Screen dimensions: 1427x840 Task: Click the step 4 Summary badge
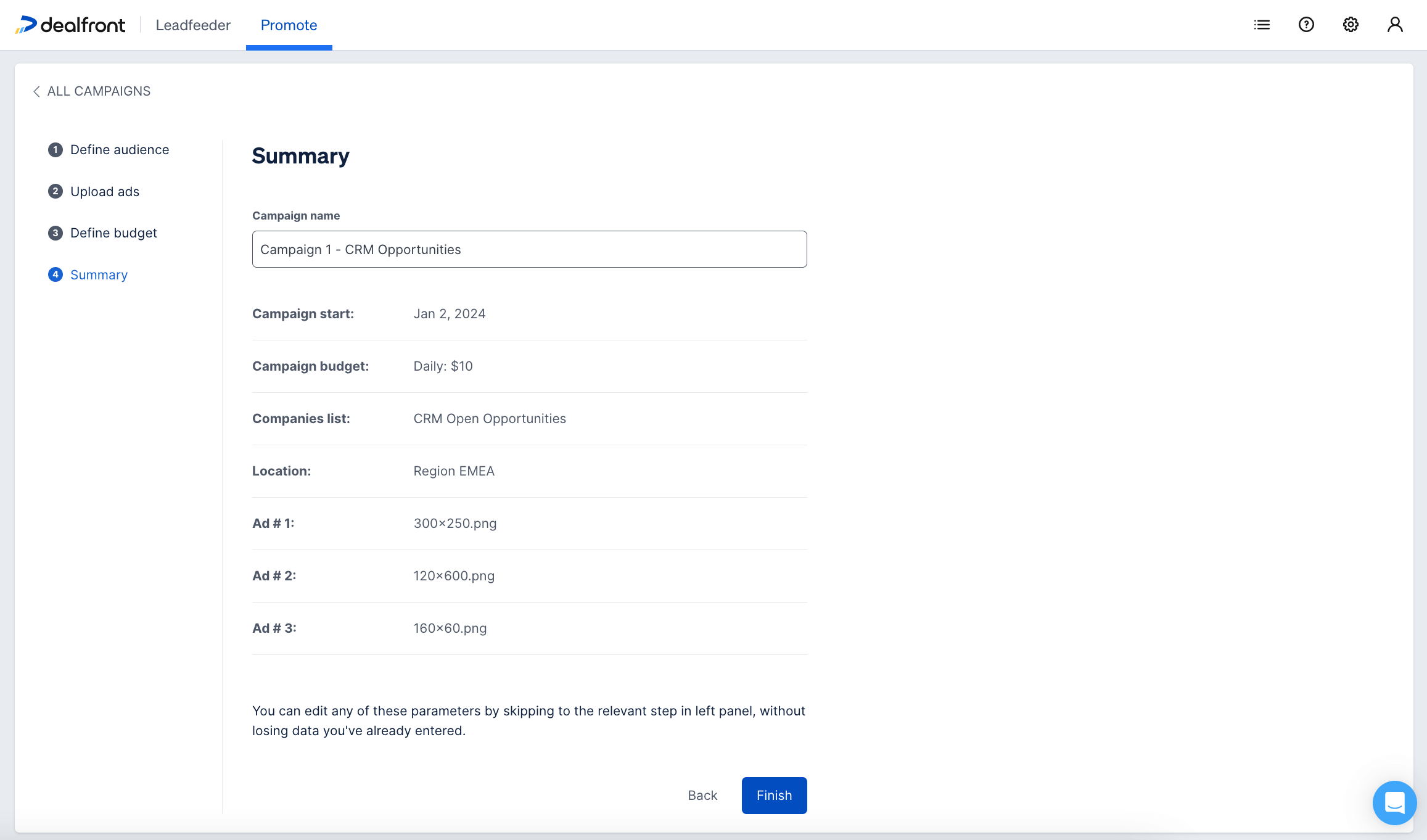coord(56,274)
